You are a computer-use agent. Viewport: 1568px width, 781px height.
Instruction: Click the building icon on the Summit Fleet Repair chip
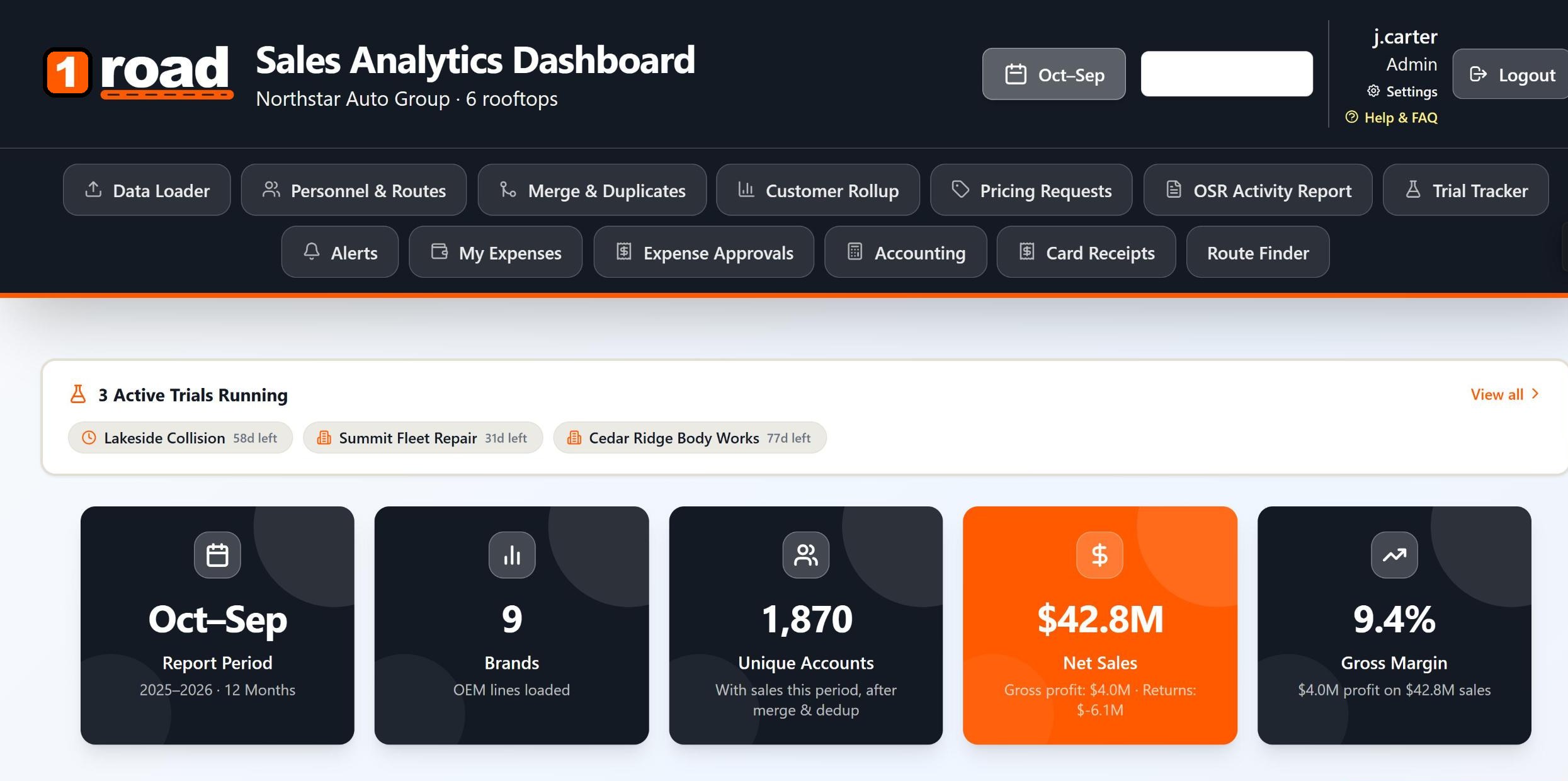[x=324, y=438]
